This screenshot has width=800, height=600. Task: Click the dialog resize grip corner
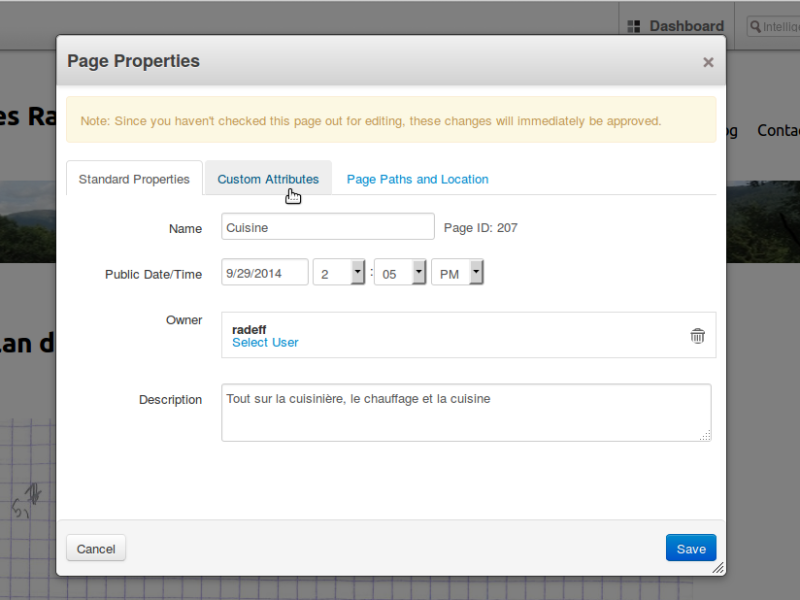click(718, 568)
